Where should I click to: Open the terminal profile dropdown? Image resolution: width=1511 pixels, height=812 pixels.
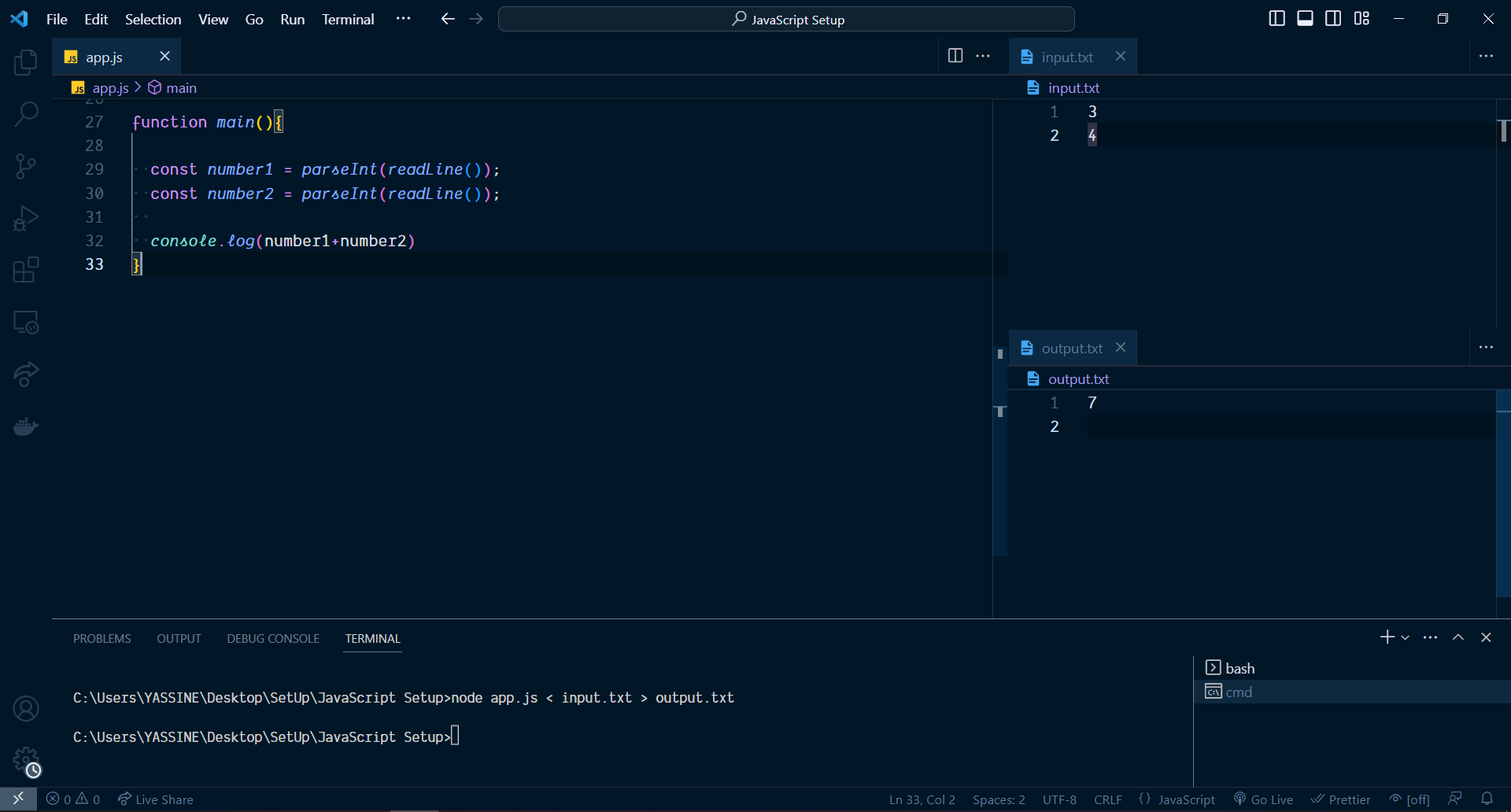coord(1406,637)
